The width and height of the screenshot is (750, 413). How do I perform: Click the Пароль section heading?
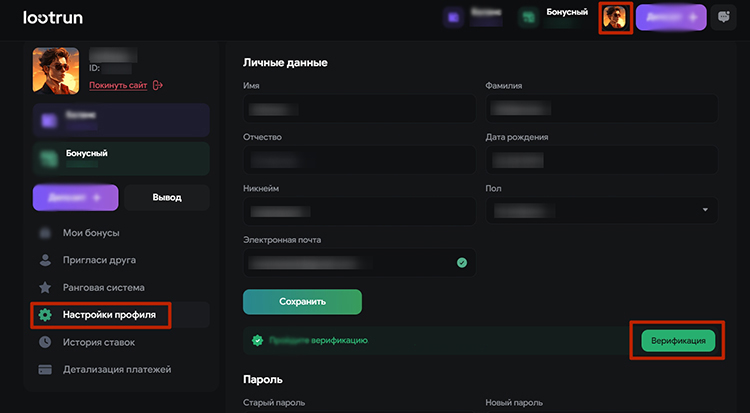263,380
